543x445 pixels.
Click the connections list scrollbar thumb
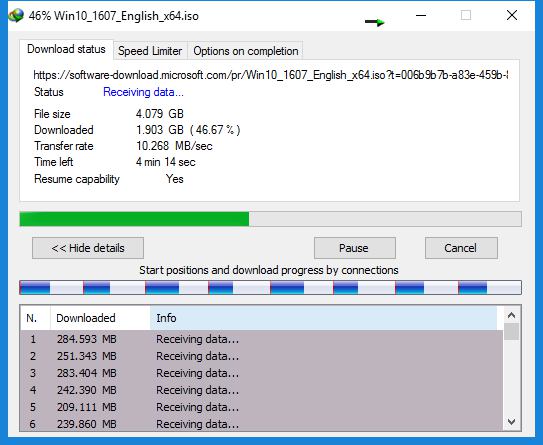pos(511,331)
